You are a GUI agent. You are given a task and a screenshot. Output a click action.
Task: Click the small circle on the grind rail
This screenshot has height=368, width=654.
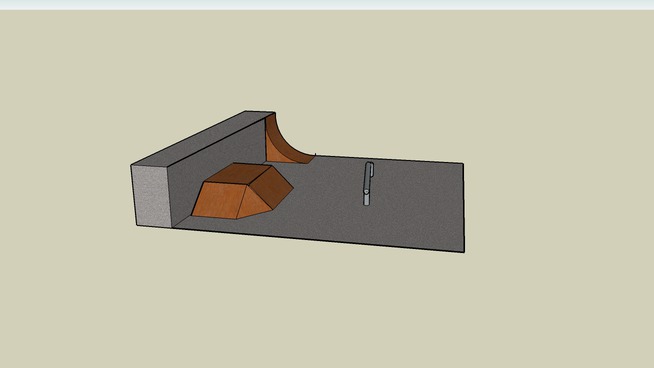366,192
